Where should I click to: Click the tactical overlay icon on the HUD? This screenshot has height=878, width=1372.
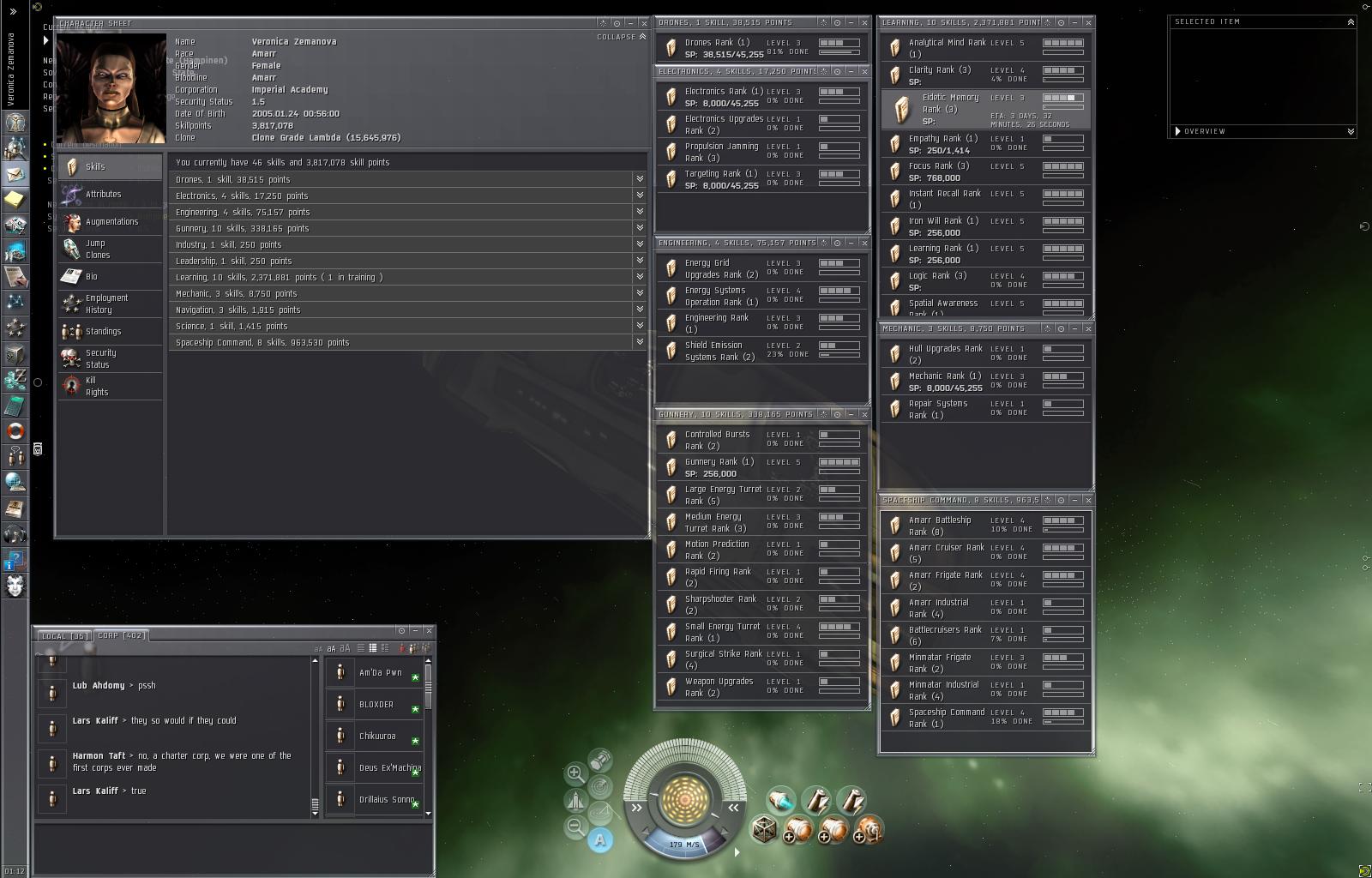pyautogui.click(x=600, y=812)
